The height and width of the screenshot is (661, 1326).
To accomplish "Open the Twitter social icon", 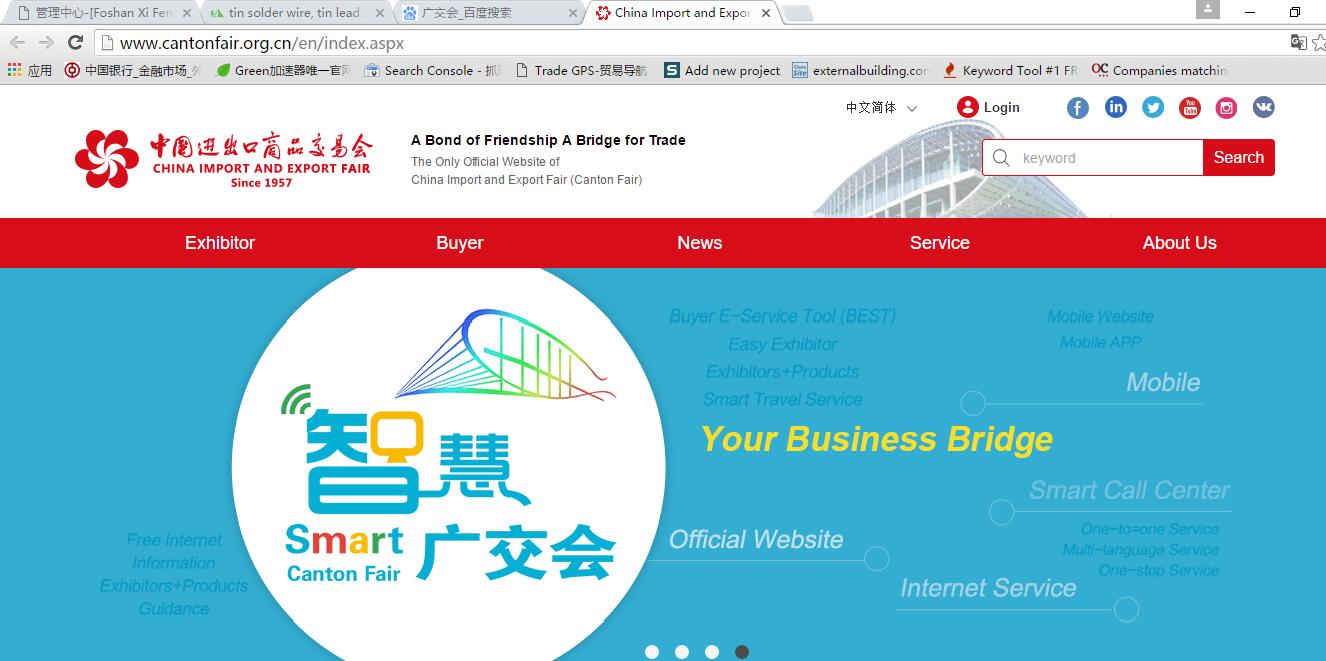I will coord(1153,108).
